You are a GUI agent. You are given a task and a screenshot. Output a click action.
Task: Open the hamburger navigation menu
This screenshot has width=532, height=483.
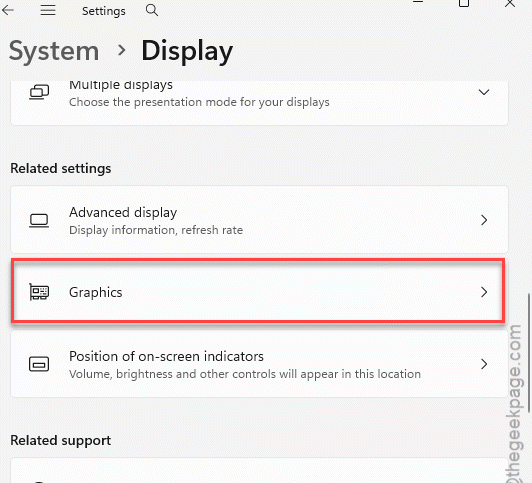coord(48,10)
